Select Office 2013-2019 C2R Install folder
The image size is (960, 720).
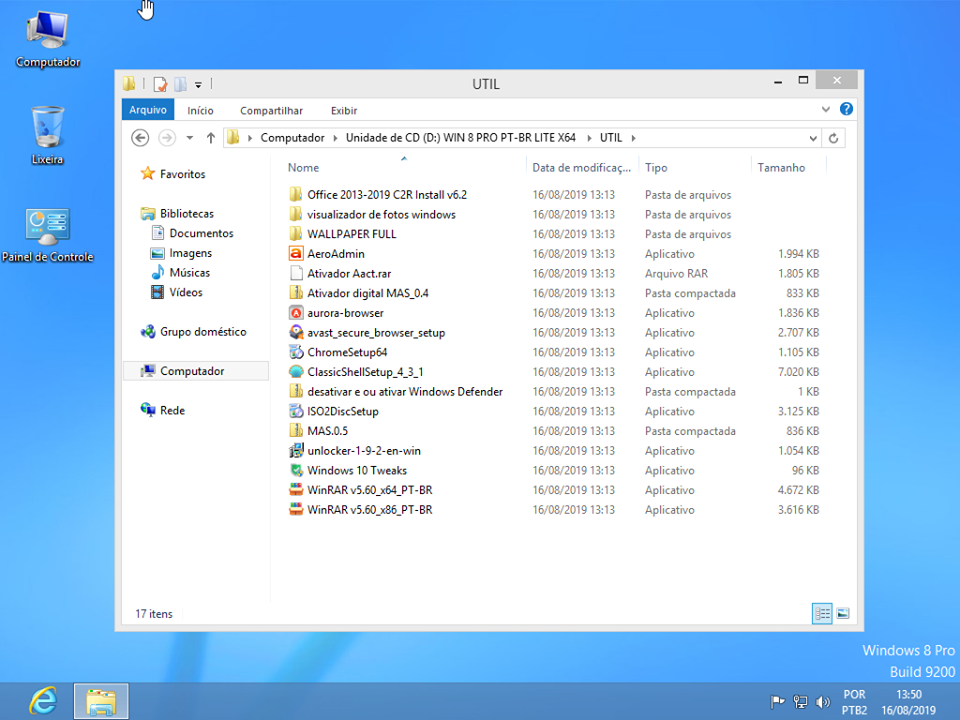click(378, 195)
